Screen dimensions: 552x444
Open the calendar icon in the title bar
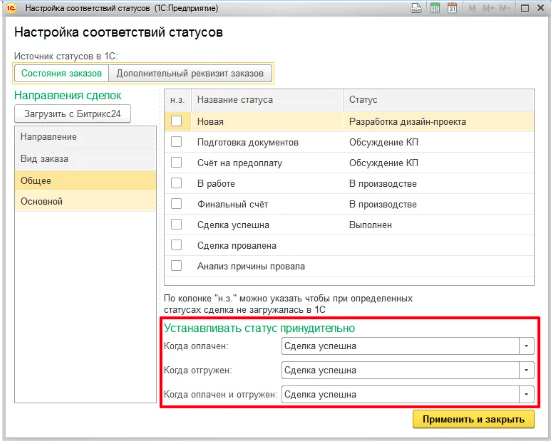[452, 8]
